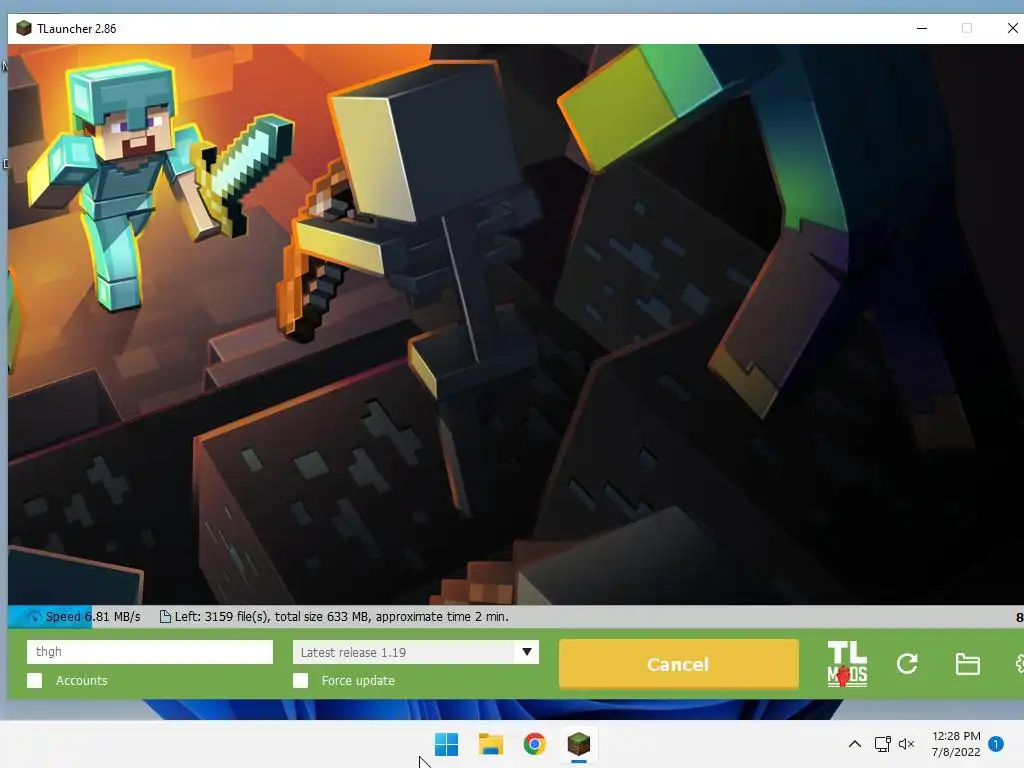This screenshot has height=768, width=1024.
Task: Click the network icon in system tray
Action: tap(882, 744)
